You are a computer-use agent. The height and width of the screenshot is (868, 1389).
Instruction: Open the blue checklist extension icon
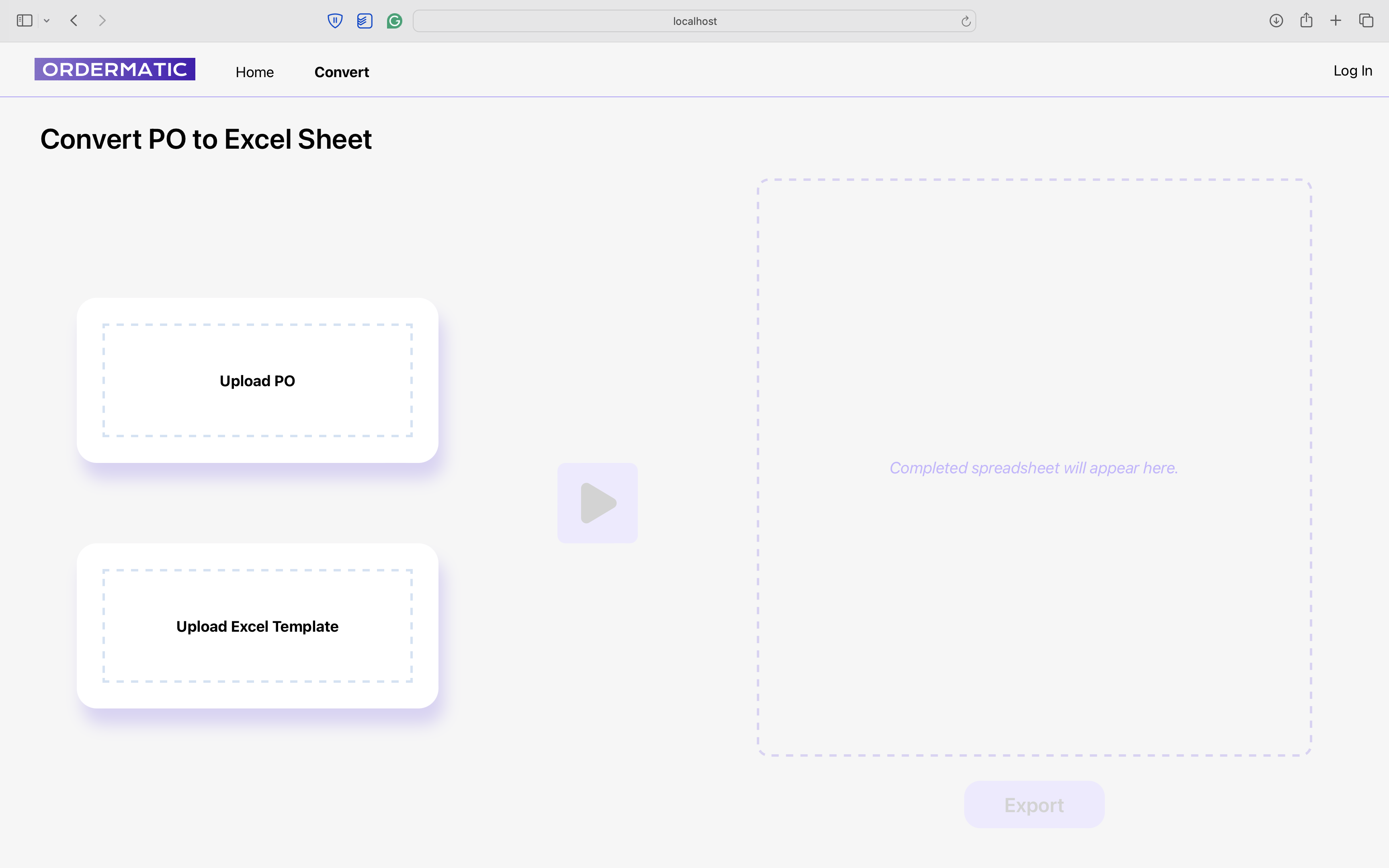pos(365,21)
